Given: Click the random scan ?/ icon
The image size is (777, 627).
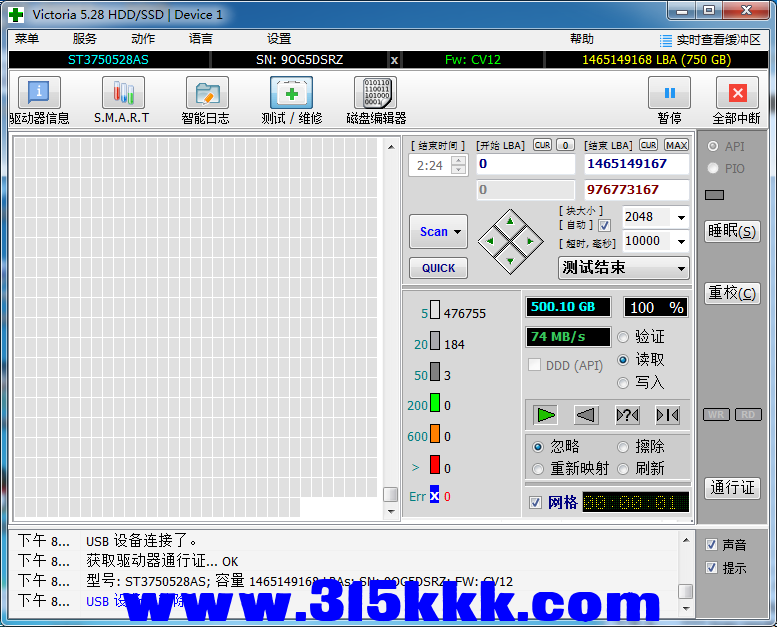Looking at the screenshot, I should [x=627, y=414].
